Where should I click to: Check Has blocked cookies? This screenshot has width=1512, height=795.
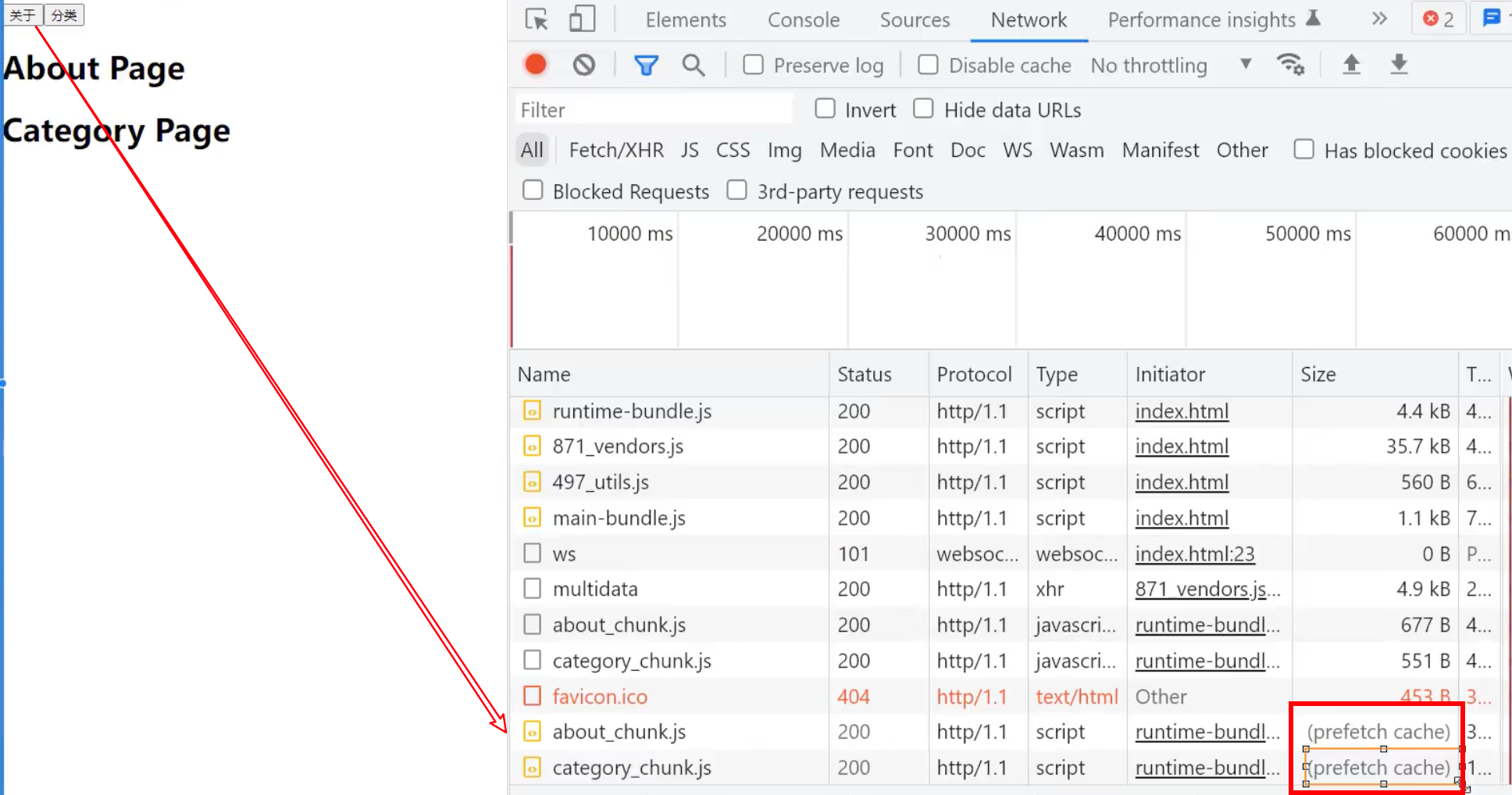pyautogui.click(x=1303, y=149)
